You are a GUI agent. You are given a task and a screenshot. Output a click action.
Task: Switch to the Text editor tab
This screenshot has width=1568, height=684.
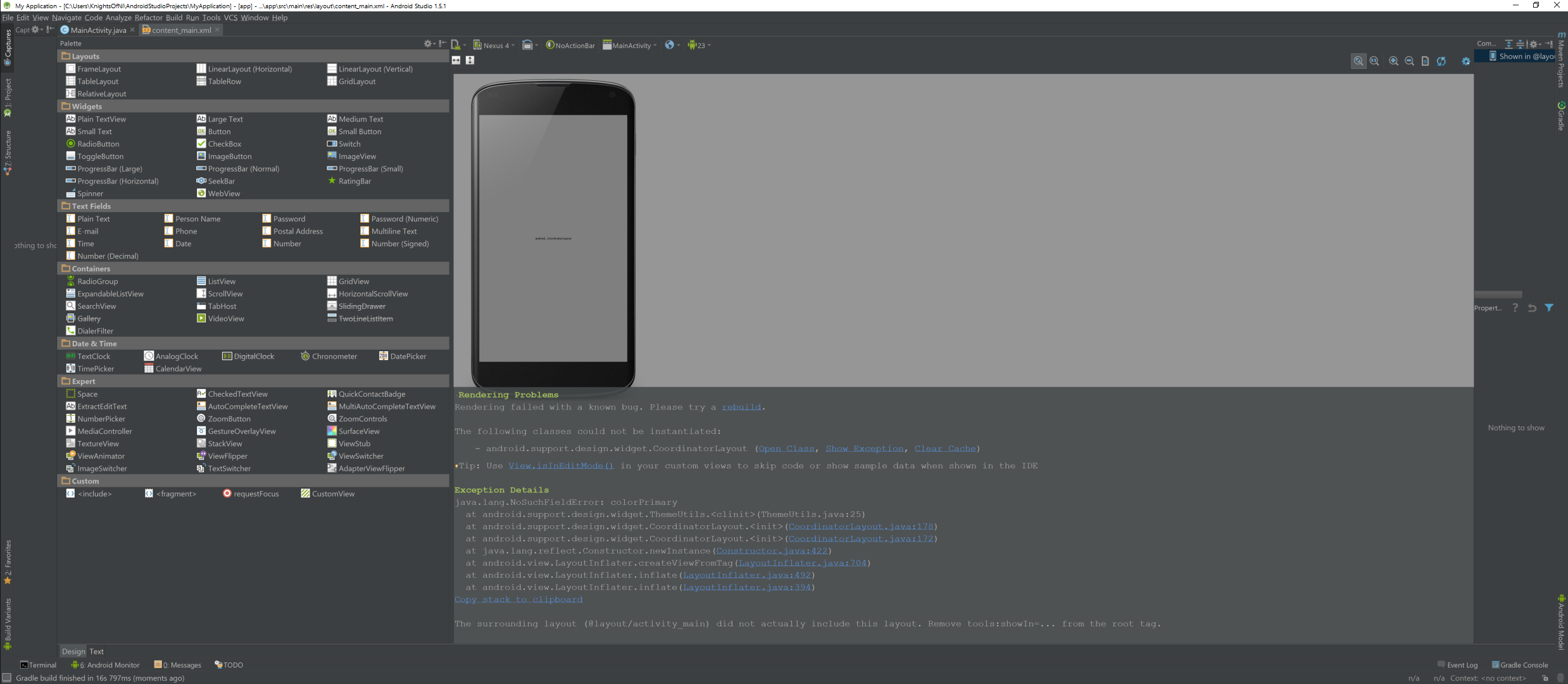tap(96, 651)
